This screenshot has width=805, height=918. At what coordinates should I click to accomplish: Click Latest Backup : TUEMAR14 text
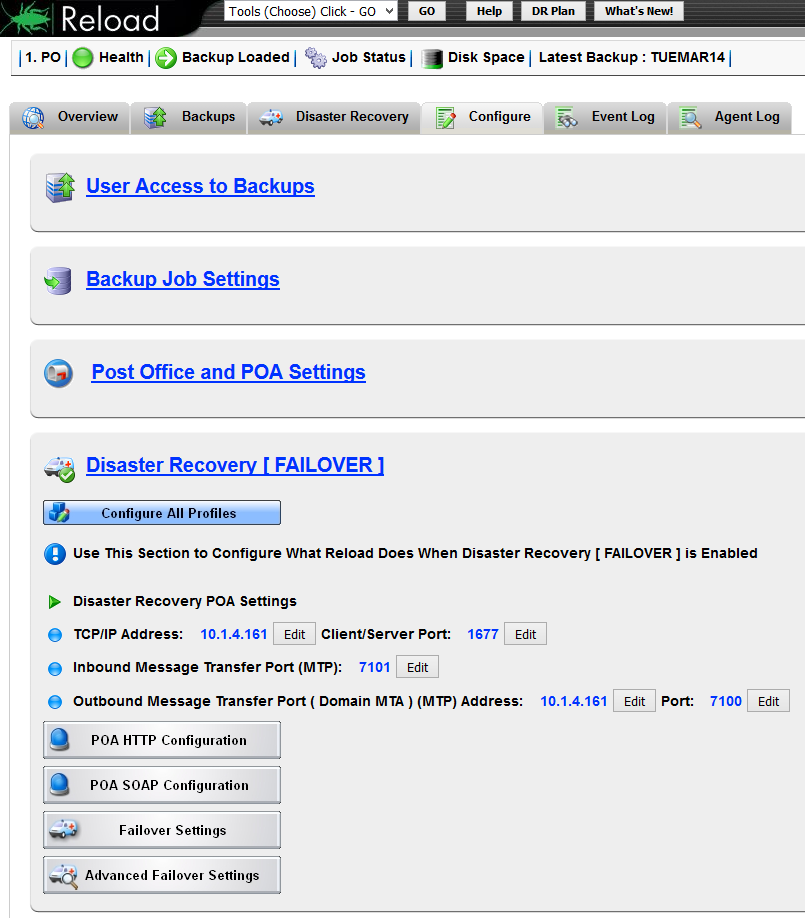632,57
